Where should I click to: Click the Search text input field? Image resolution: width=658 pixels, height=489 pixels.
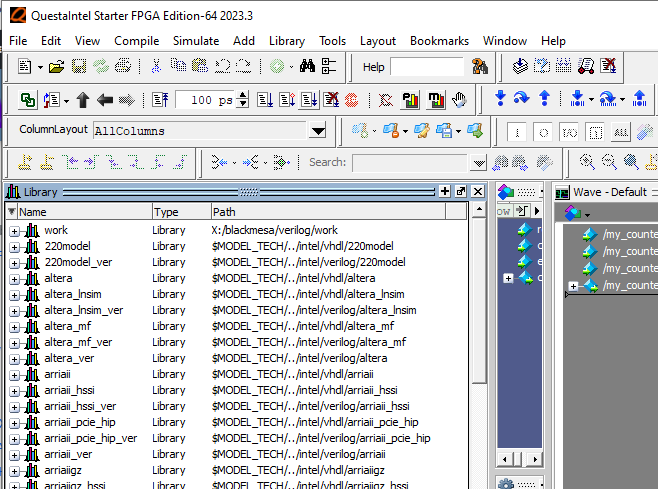pos(410,163)
